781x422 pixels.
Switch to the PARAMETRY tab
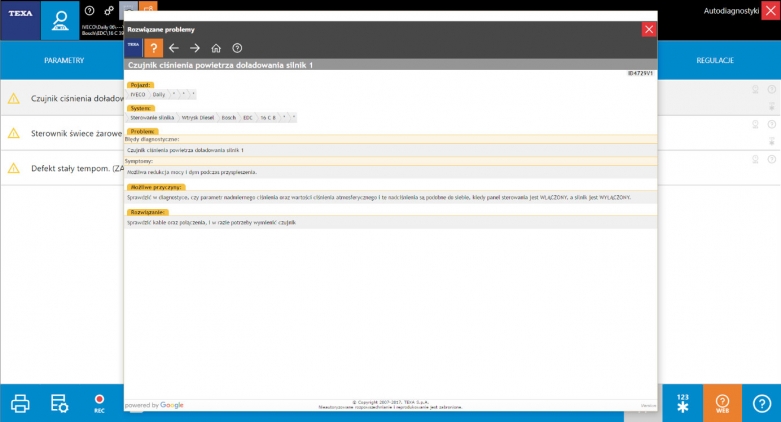point(63,61)
